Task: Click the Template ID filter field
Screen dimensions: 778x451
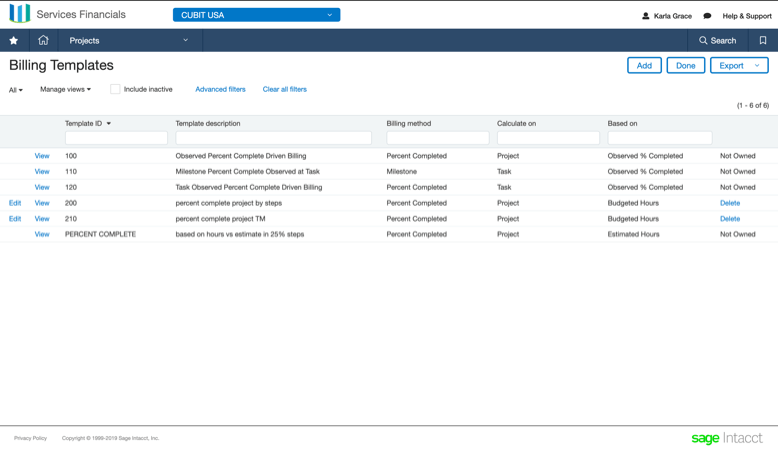Action: (116, 138)
